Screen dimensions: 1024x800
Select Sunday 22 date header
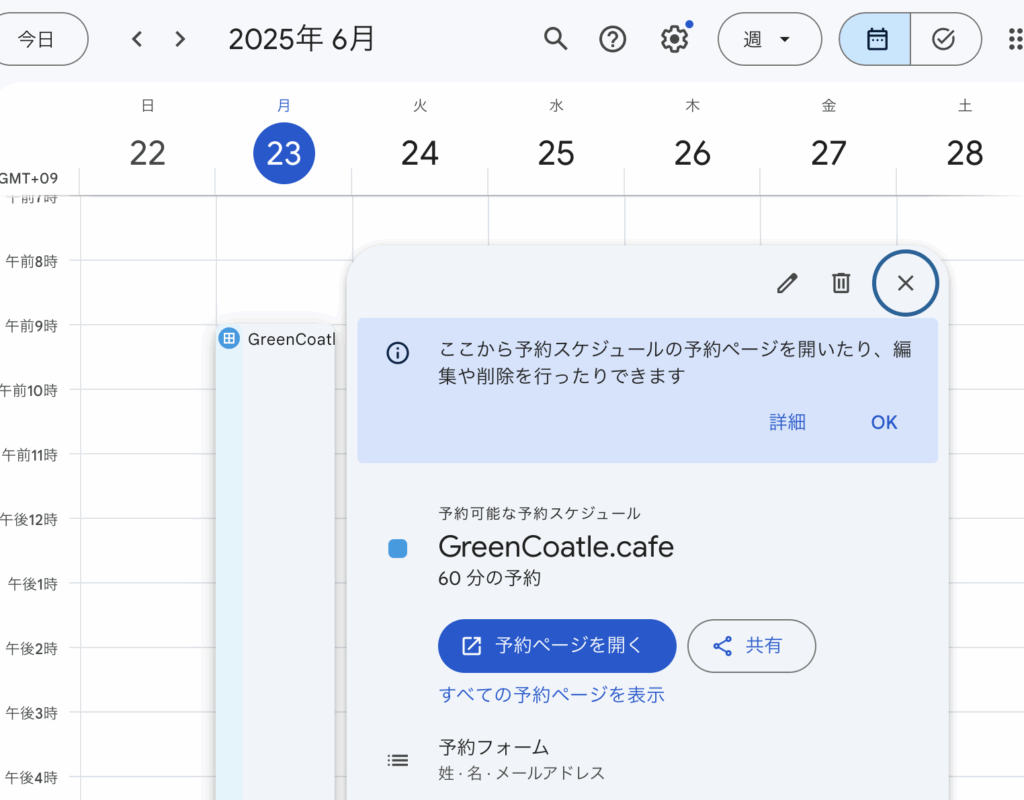point(148,153)
